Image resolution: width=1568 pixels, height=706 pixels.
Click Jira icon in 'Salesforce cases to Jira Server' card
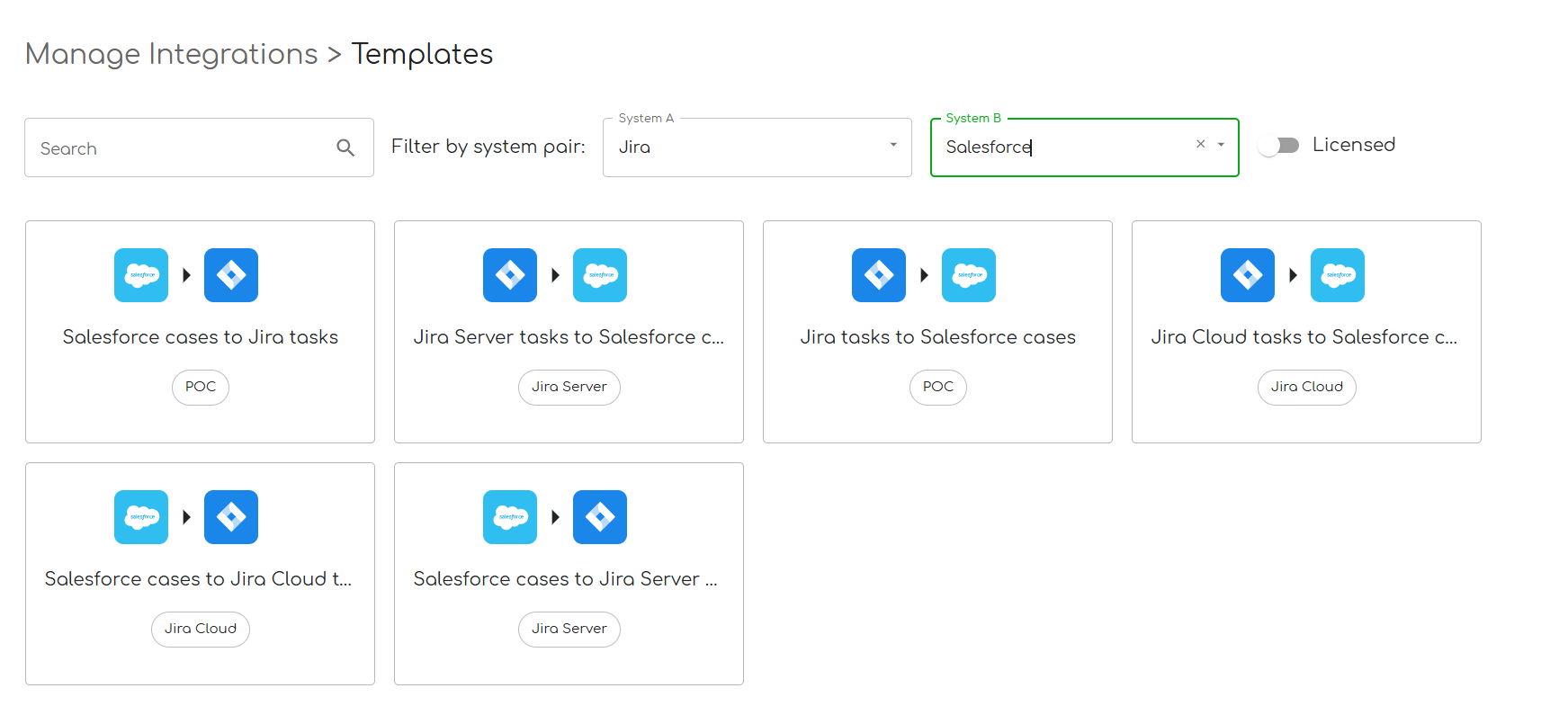[600, 517]
